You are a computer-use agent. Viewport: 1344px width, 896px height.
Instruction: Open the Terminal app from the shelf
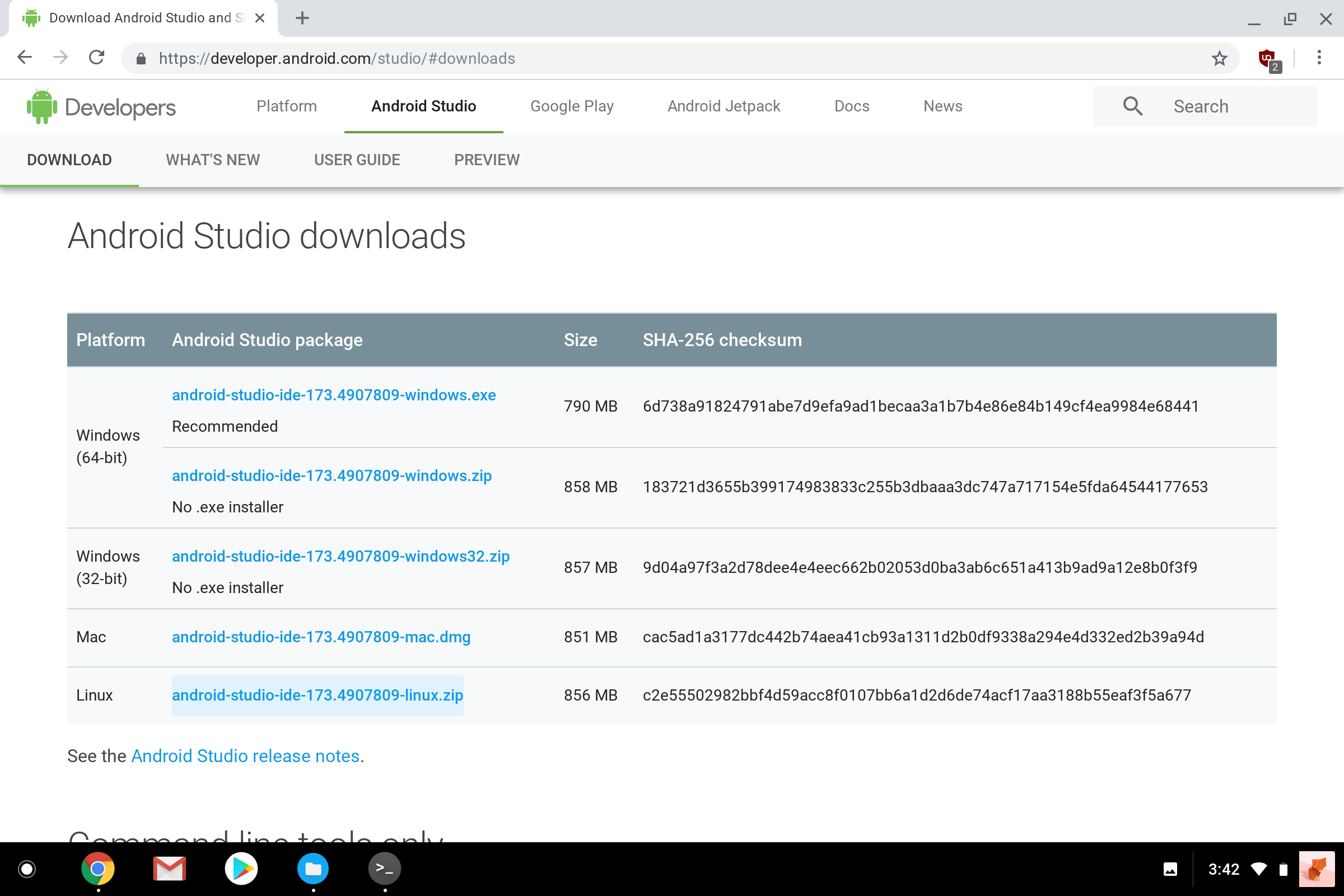click(384, 869)
